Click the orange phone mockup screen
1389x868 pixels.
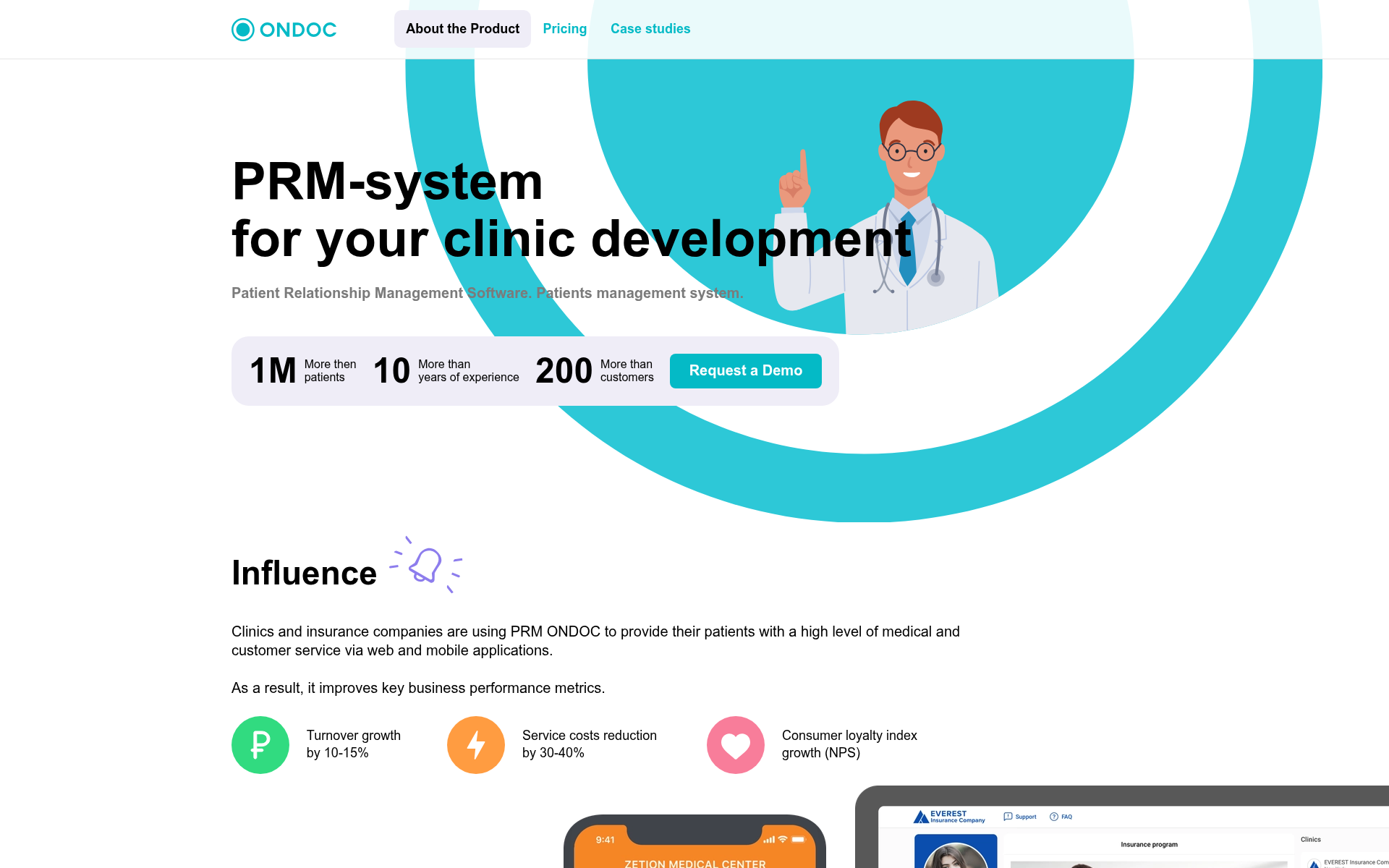(x=694, y=846)
